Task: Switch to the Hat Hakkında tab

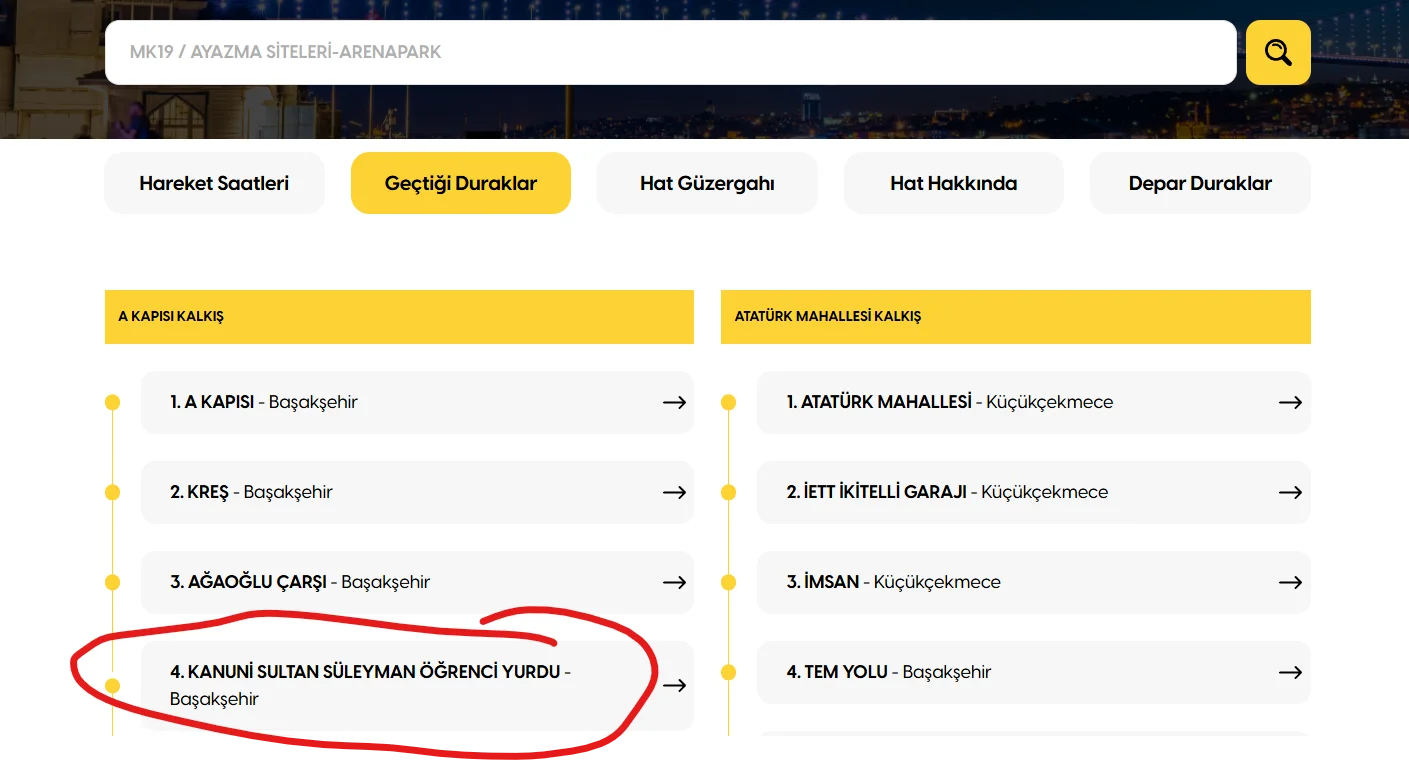Action: (953, 183)
